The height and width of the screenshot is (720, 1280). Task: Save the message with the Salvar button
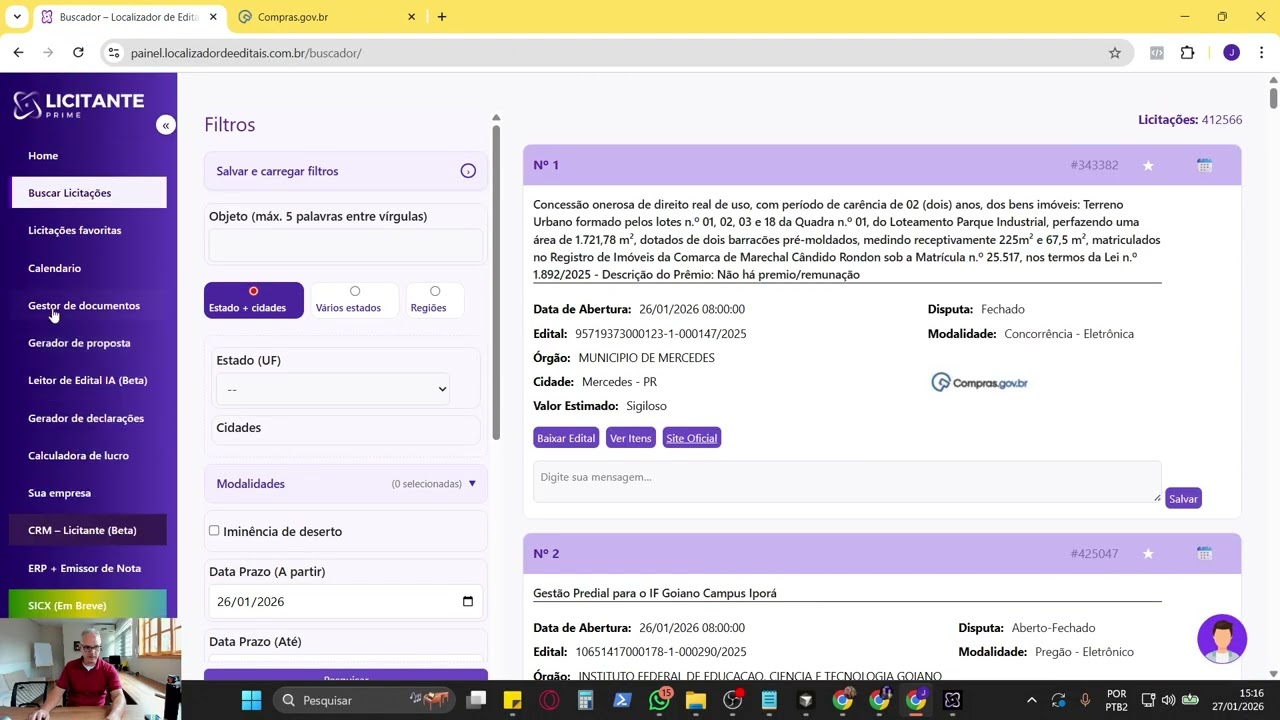[1183, 499]
